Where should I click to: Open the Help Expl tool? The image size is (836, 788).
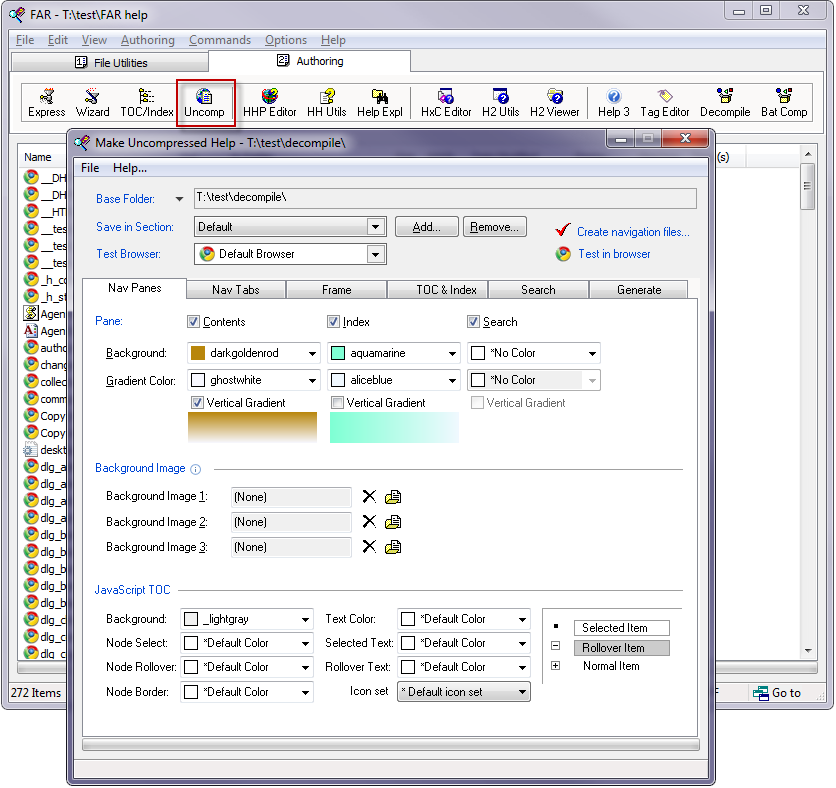point(379,103)
